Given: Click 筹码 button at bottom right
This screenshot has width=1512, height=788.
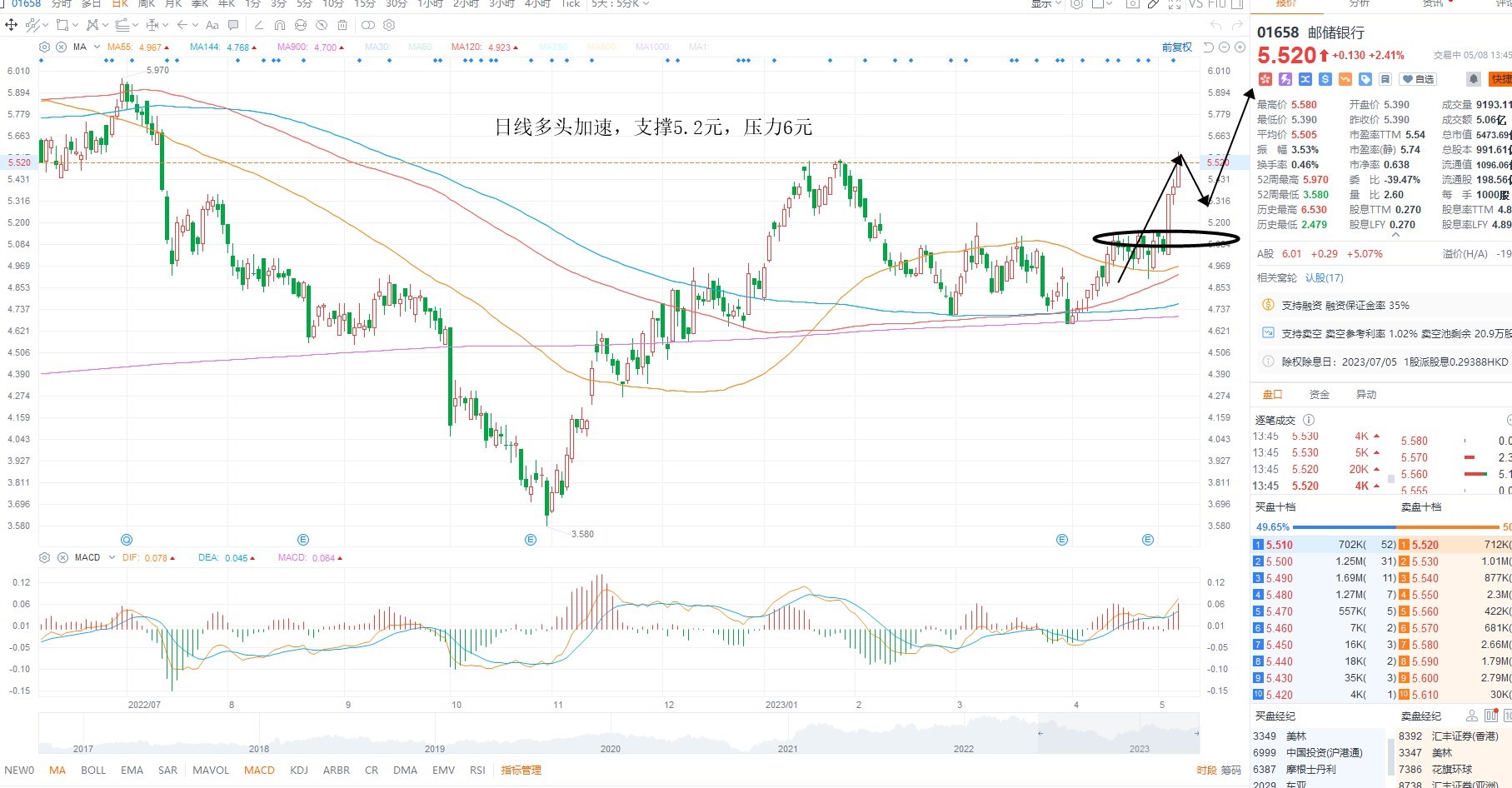Looking at the screenshot, I should (x=1231, y=770).
